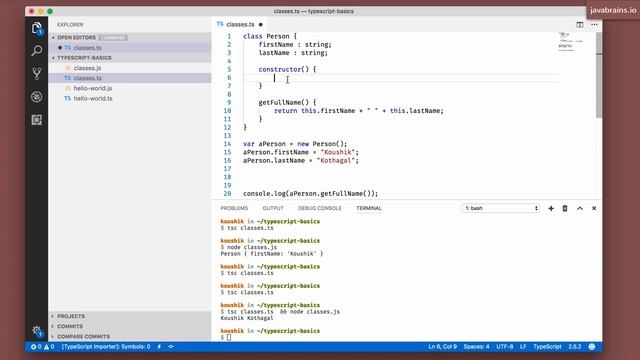Switch to the Debug Console tab
The image size is (640, 360).
[x=320, y=208]
